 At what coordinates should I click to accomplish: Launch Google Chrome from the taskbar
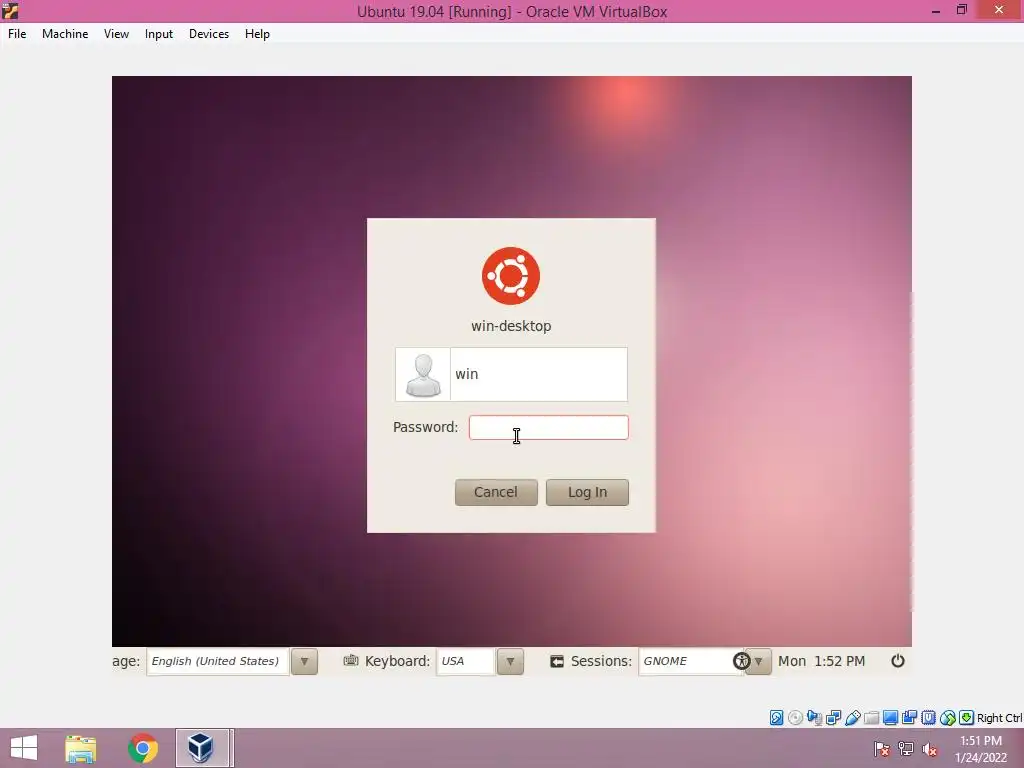[143, 748]
